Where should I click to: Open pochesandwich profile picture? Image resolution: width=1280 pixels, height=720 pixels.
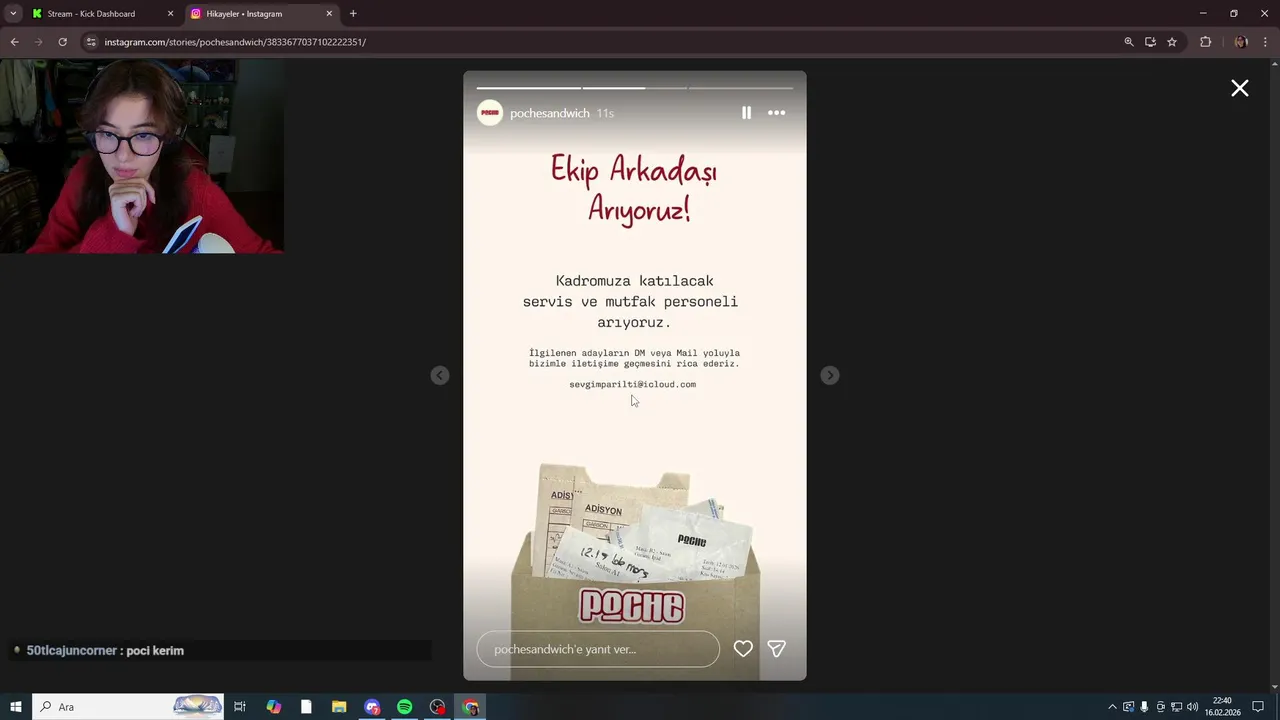[x=490, y=113]
